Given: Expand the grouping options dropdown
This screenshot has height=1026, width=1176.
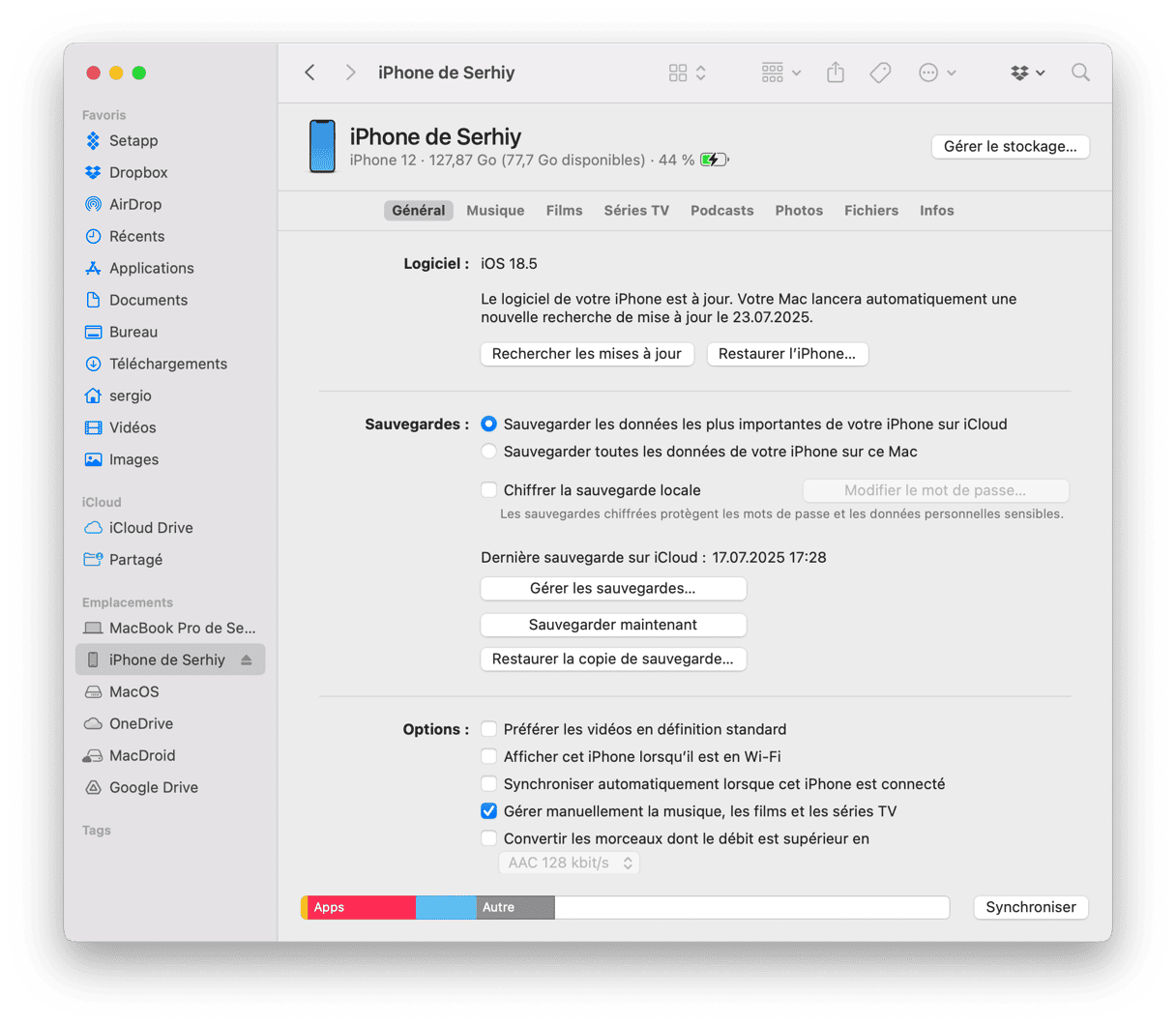Looking at the screenshot, I should point(781,73).
